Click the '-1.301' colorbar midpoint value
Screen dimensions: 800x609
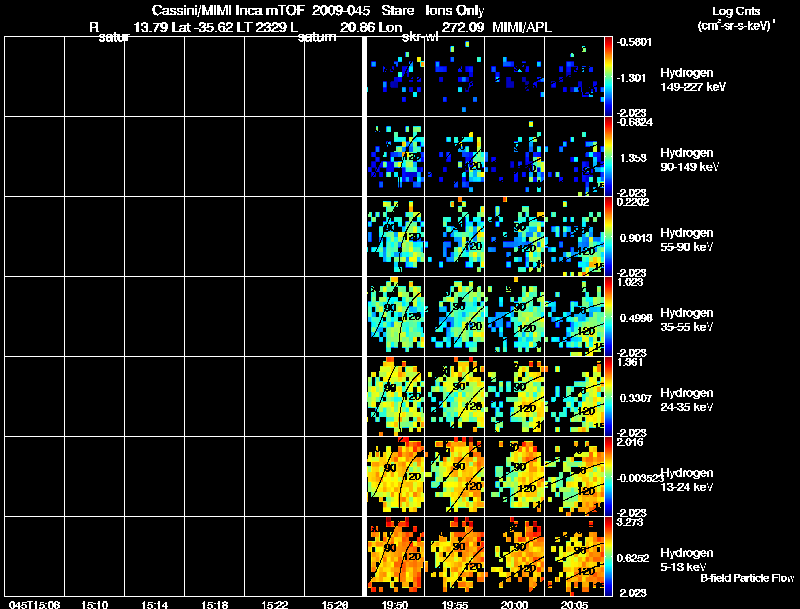(x=632, y=78)
